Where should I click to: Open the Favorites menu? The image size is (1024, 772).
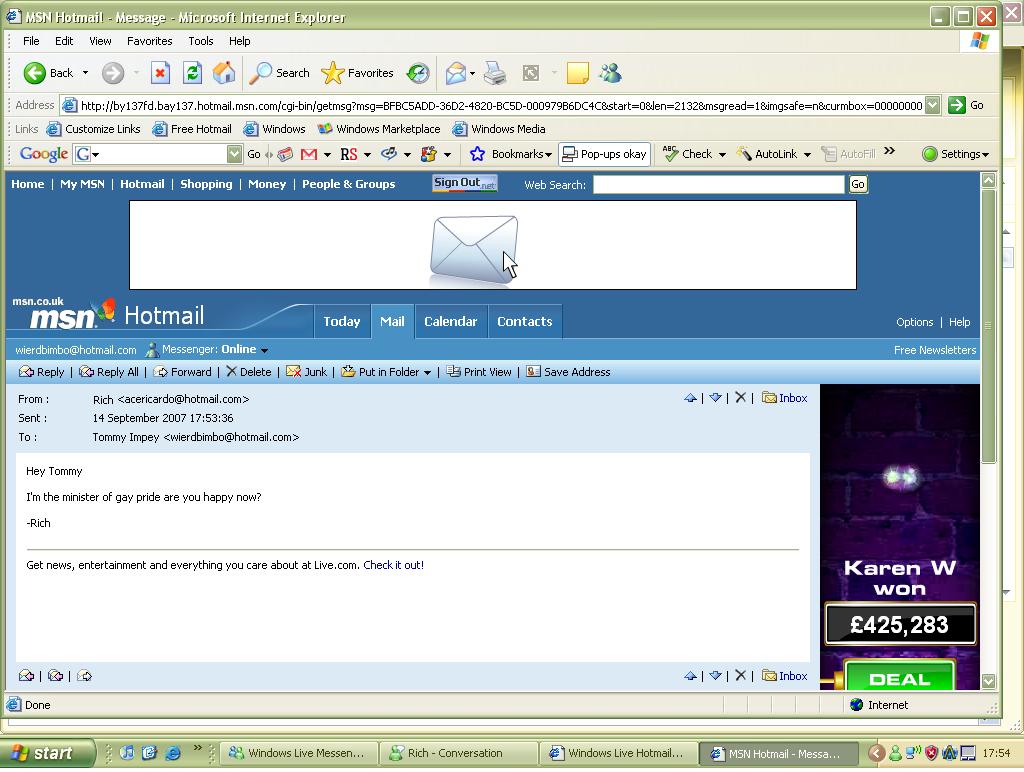[150, 41]
